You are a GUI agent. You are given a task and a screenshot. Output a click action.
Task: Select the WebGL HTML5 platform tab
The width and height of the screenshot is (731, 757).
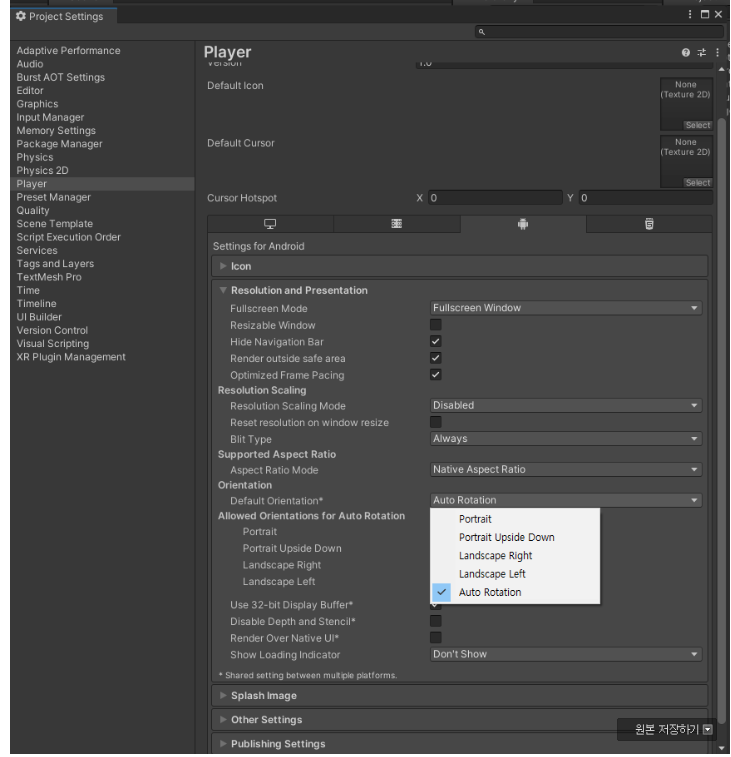pyautogui.click(x=649, y=224)
